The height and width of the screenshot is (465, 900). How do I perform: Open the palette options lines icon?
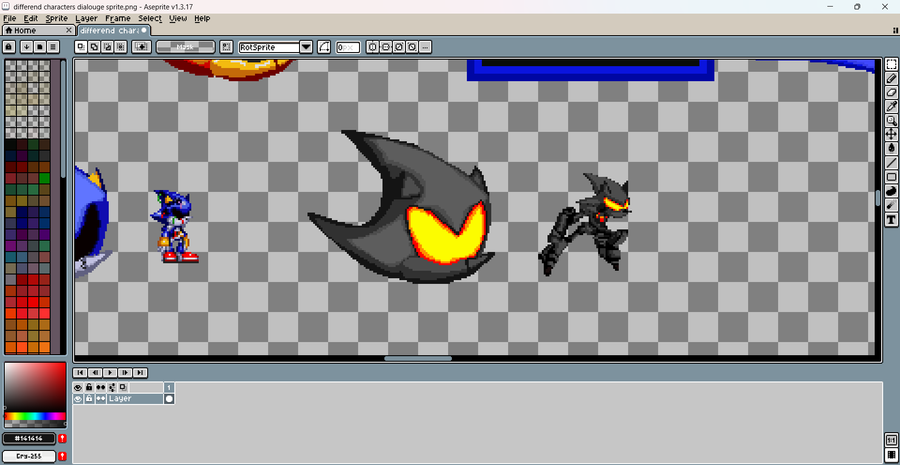[x=53, y=47]
